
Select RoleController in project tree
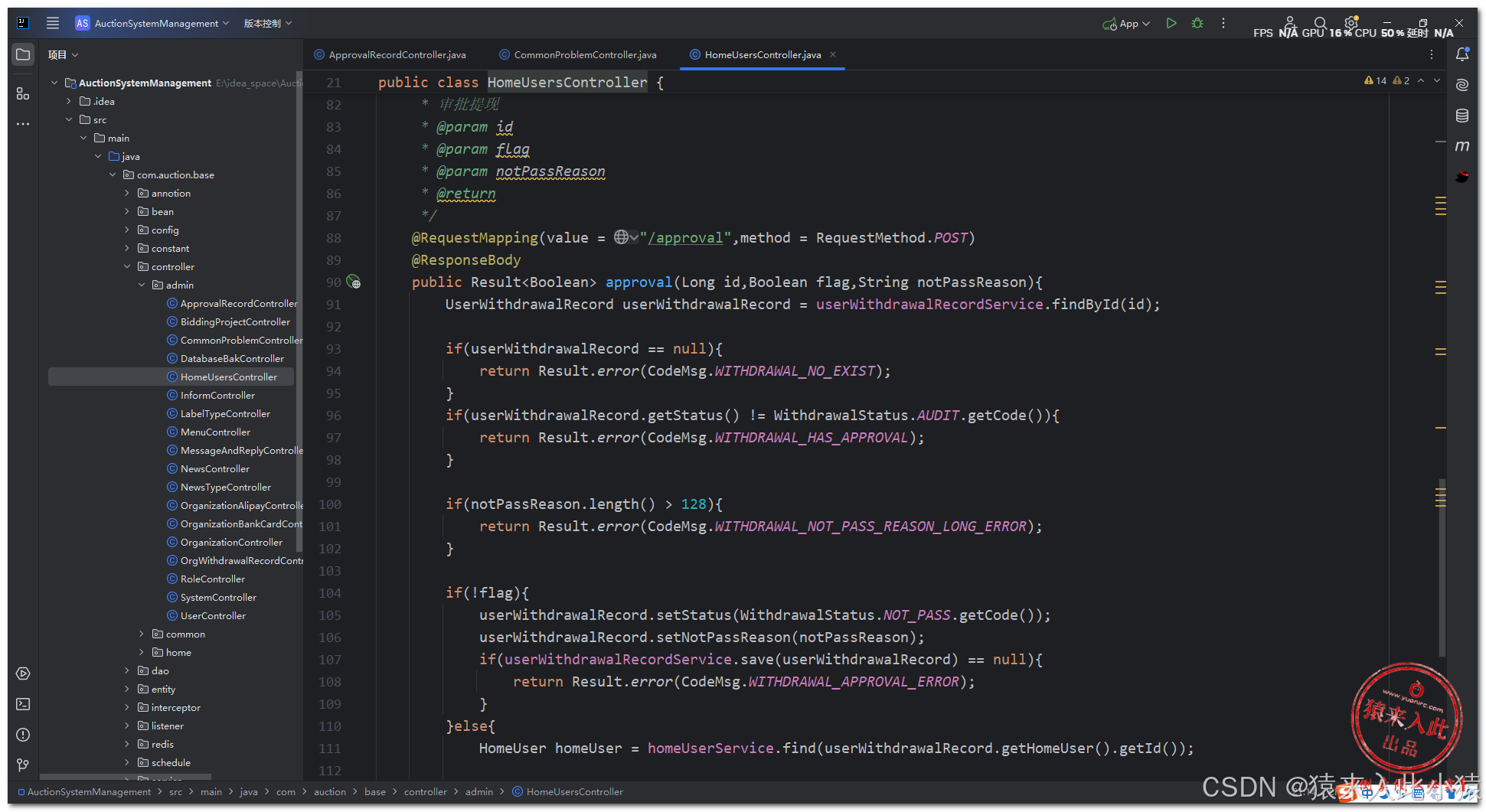(213, 579)
